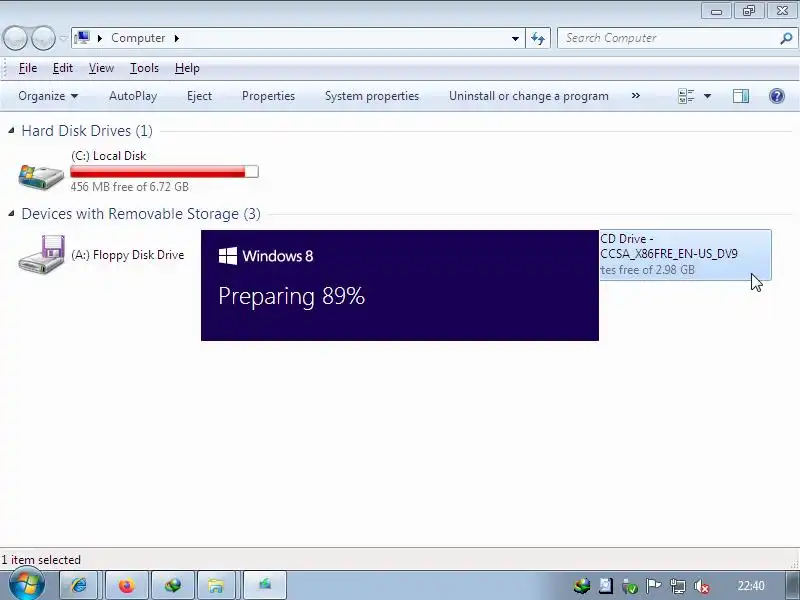Screen dimensions: 800x600
Task: Show more toolbar commands chevron
Action: coord(636,96)
